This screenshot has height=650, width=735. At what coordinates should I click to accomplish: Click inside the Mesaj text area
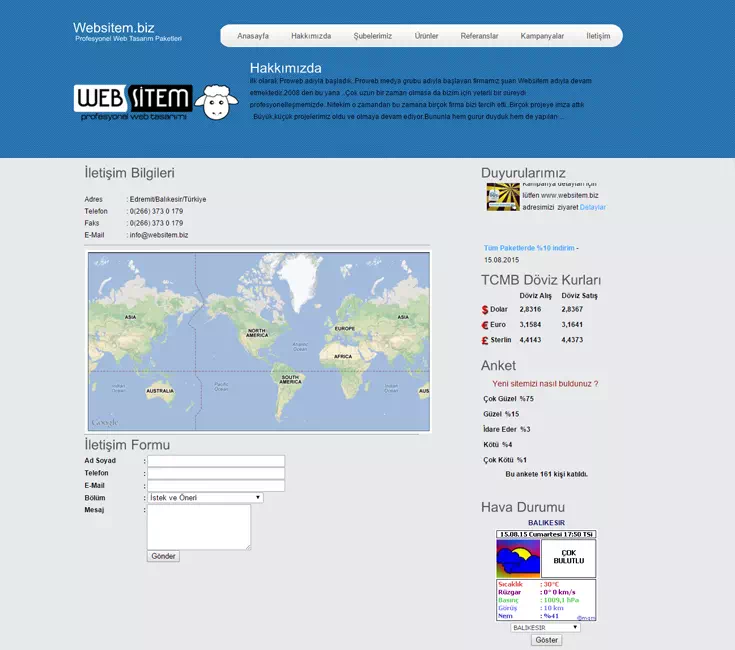coord(199,527)
